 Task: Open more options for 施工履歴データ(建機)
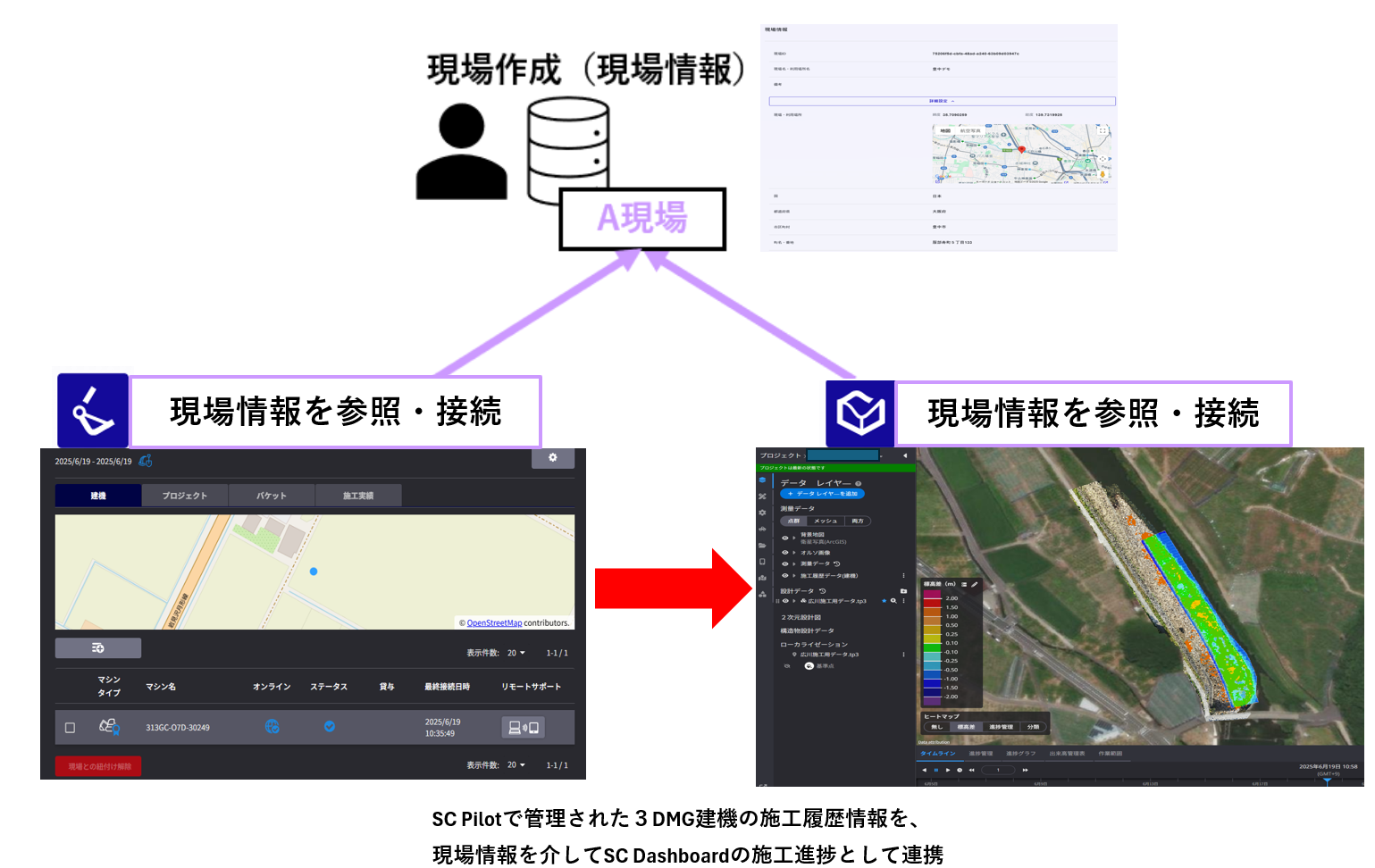[x=903, y=575]
